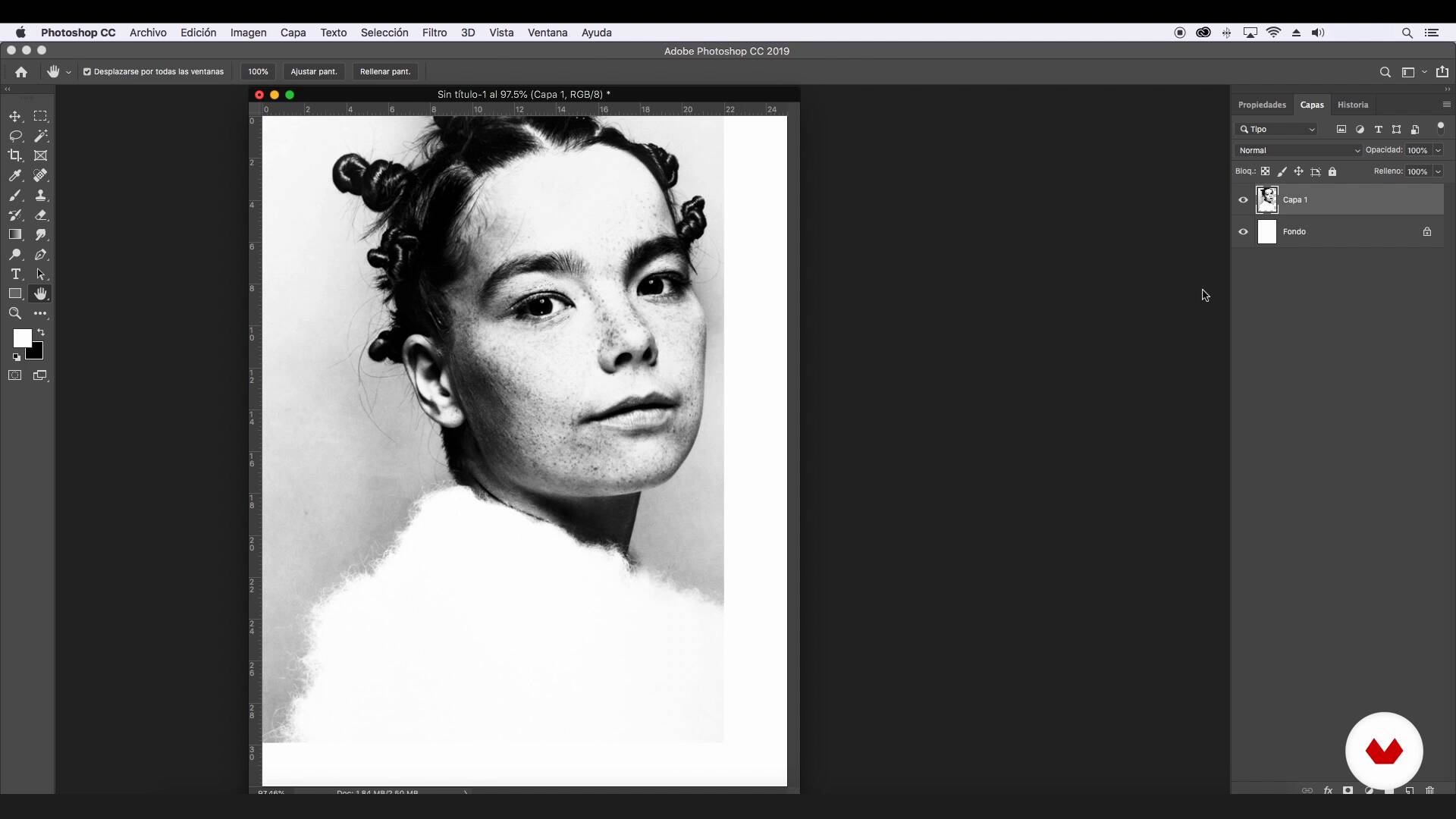This screenshot has height=819, width=1456.
Task: Switch to the Historia tab
Action: [1353, 105]
